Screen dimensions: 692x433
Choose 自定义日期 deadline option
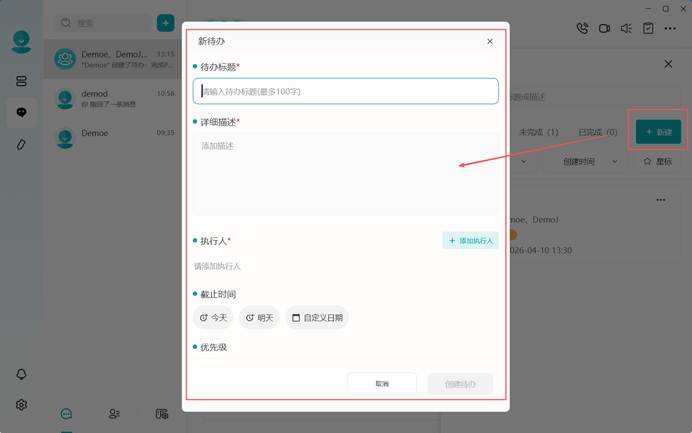pyautogui.click(x=317, y=317)
